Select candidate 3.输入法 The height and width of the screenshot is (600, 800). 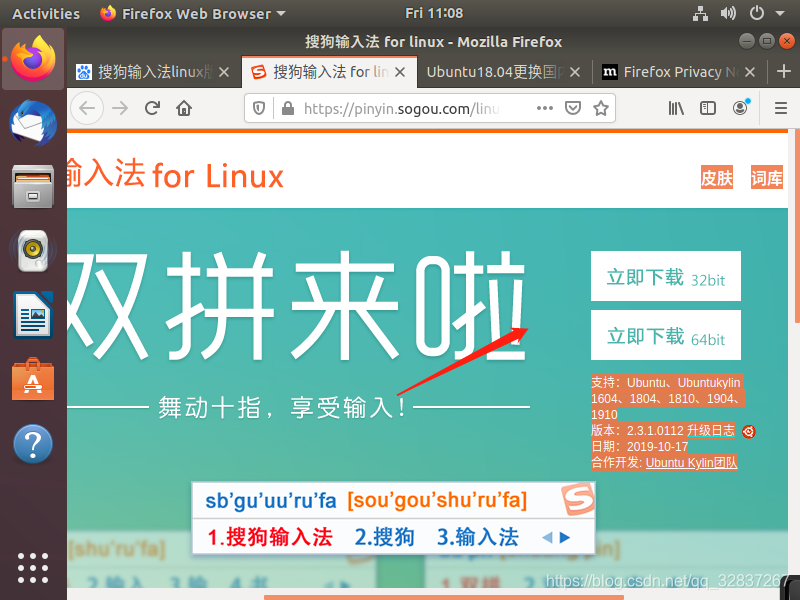click(478, 537)
